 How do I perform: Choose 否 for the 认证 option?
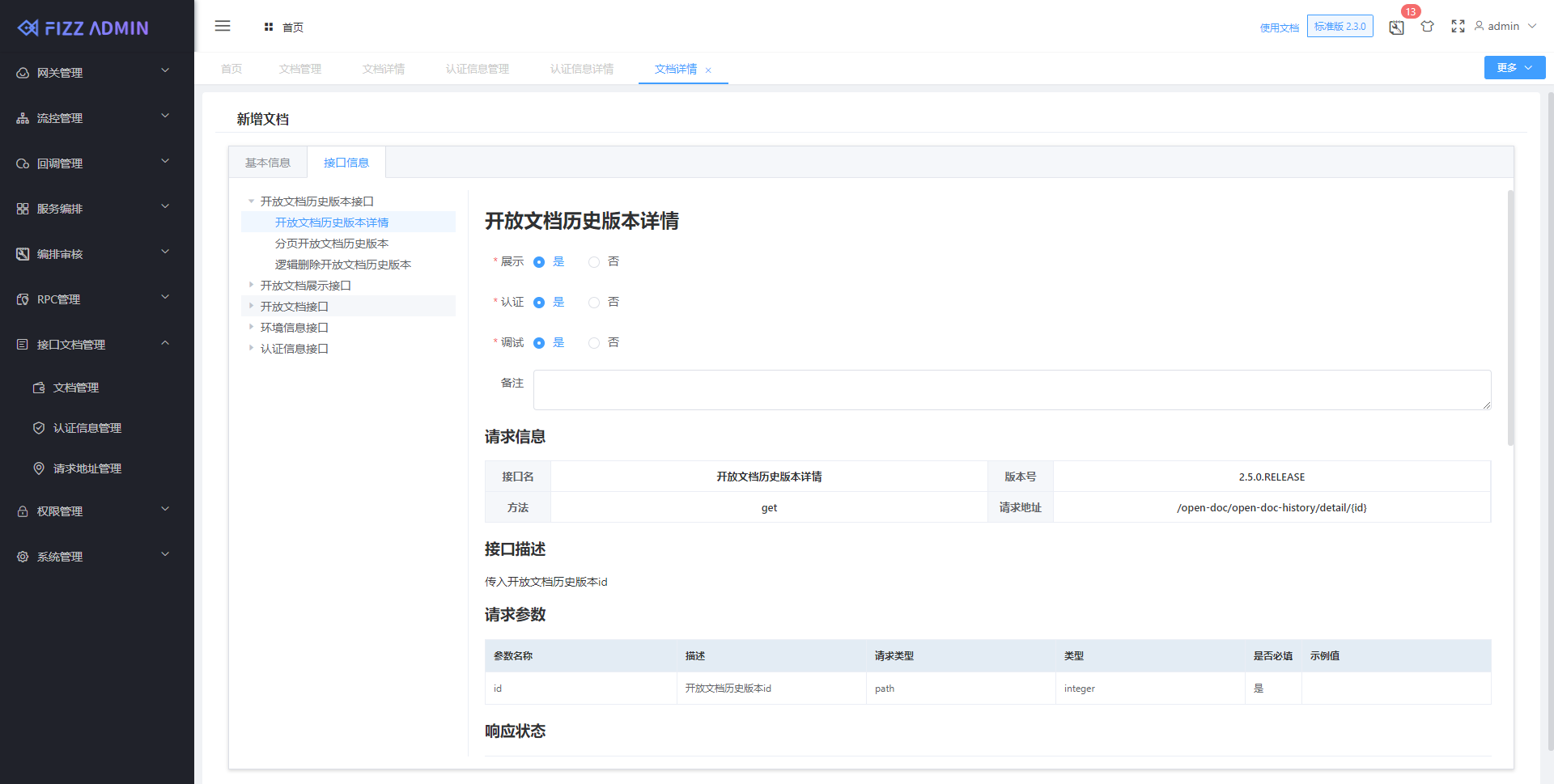pos(593,302)
